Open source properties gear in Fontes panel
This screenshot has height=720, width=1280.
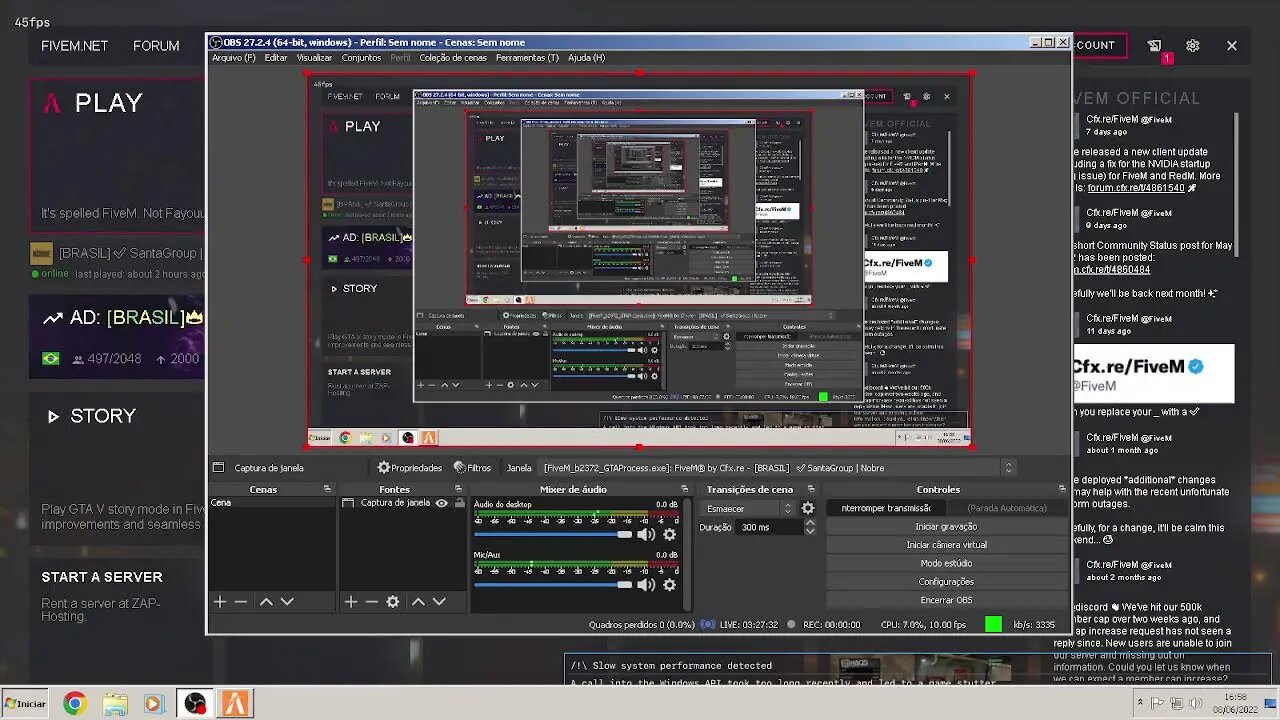point(393,601)
